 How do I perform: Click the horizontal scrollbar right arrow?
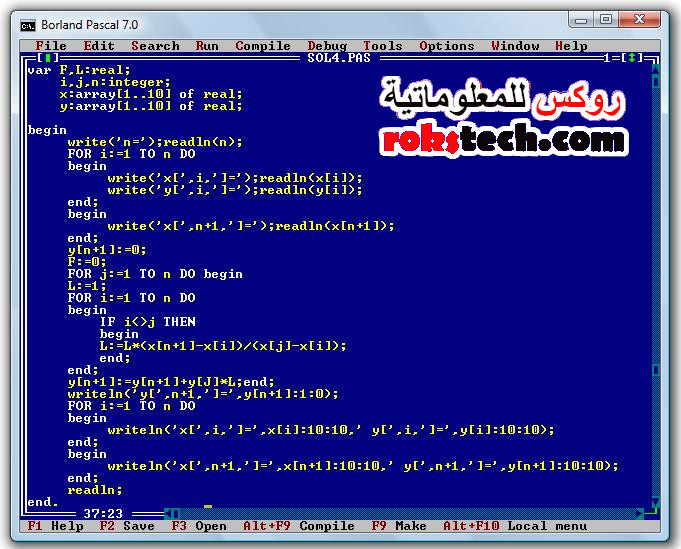640,514
